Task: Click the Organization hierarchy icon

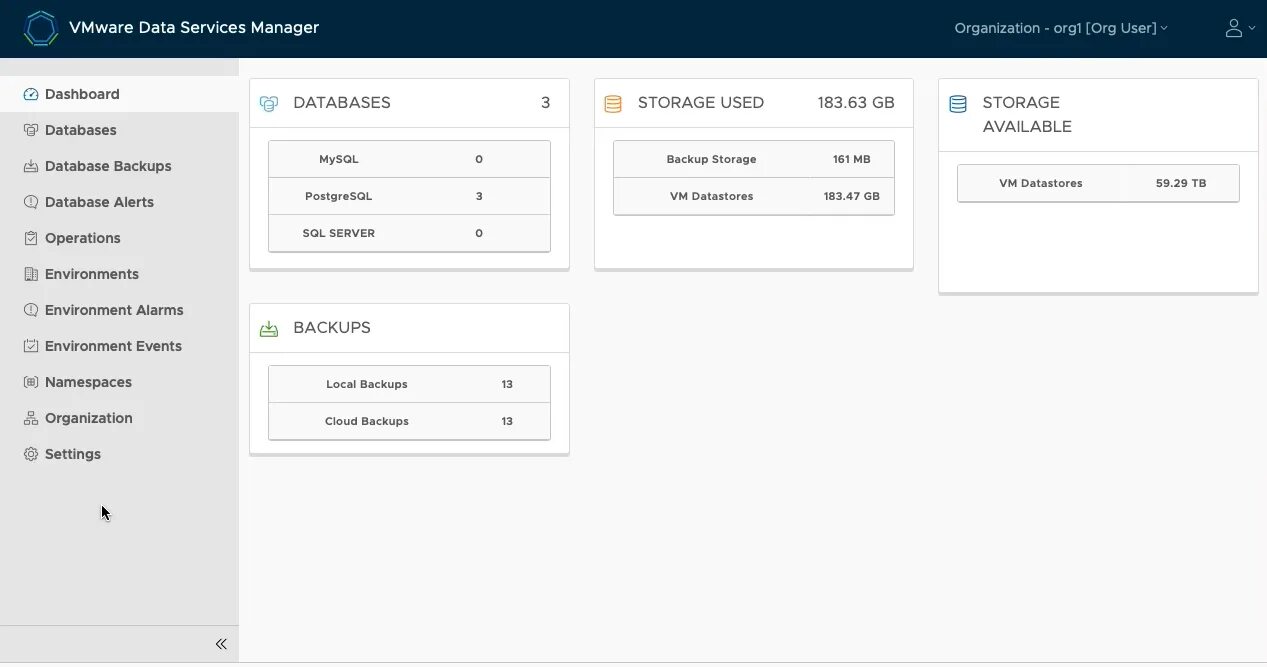Action: [x=31, y=418]
